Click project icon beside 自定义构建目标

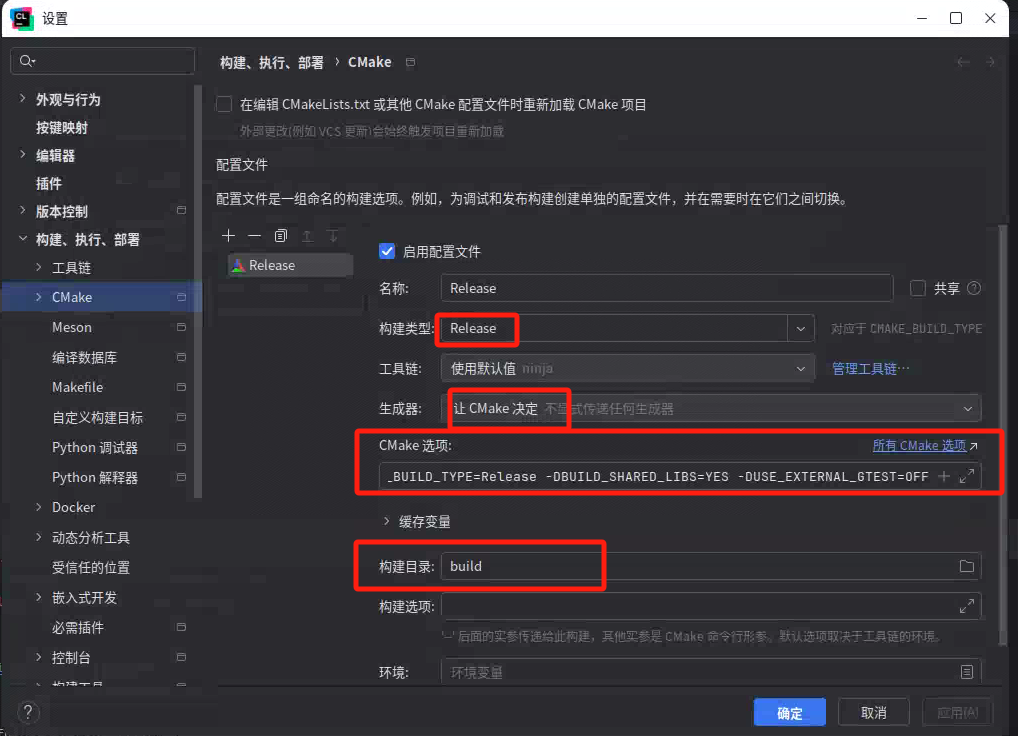click(181, 417)
